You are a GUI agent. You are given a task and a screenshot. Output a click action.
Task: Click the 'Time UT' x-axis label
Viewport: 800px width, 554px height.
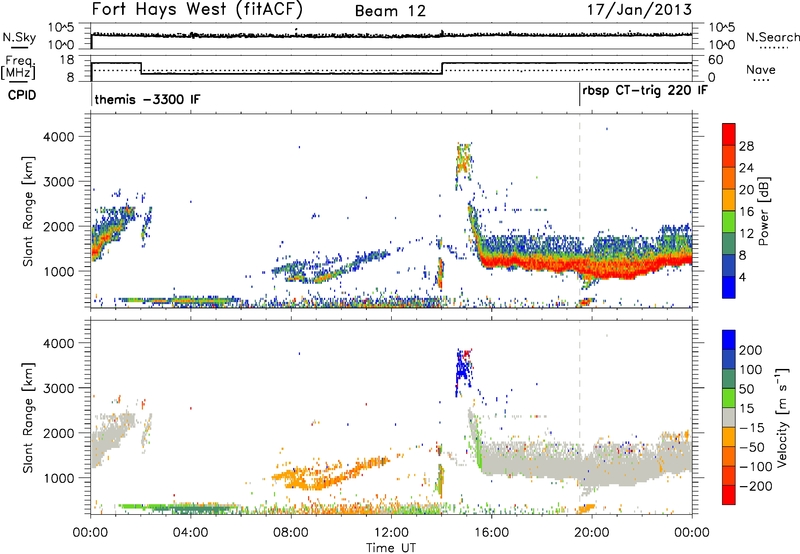[x=391, y=548]
